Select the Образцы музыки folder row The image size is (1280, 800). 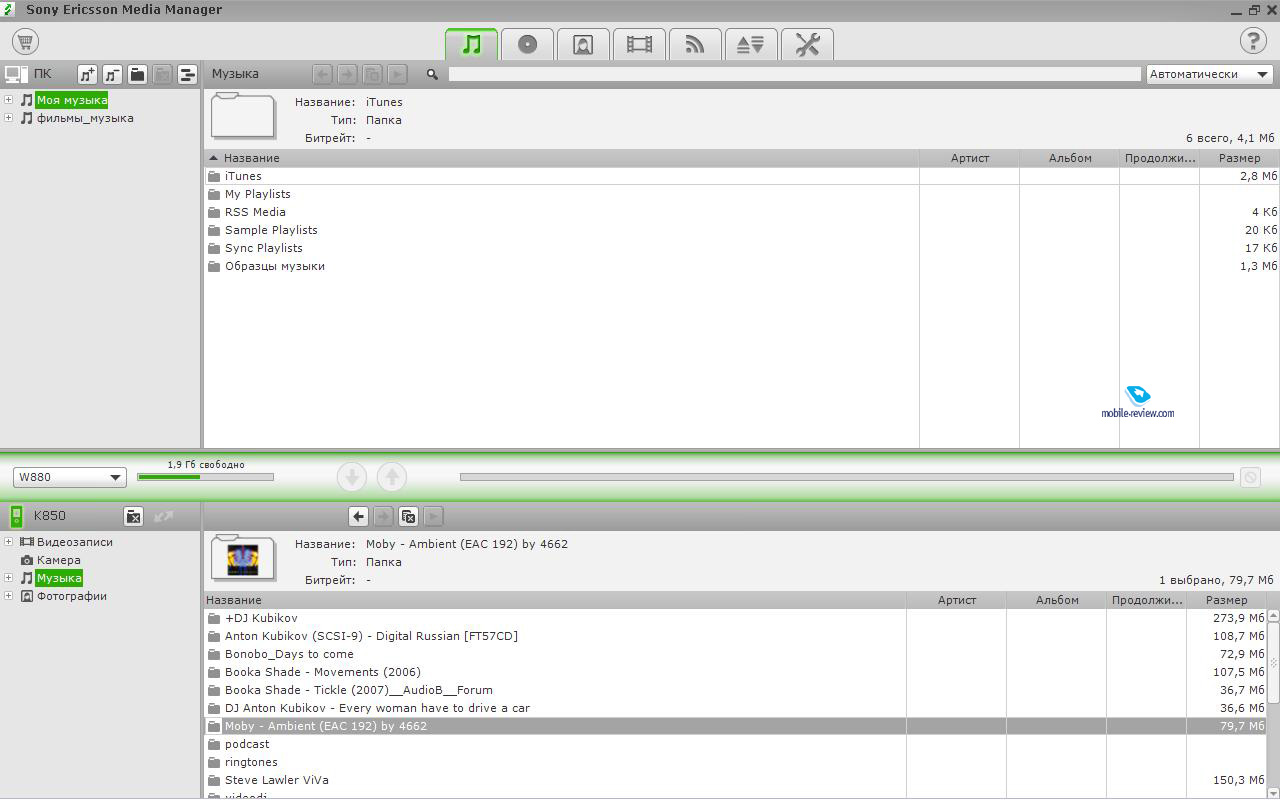(741, 266)
